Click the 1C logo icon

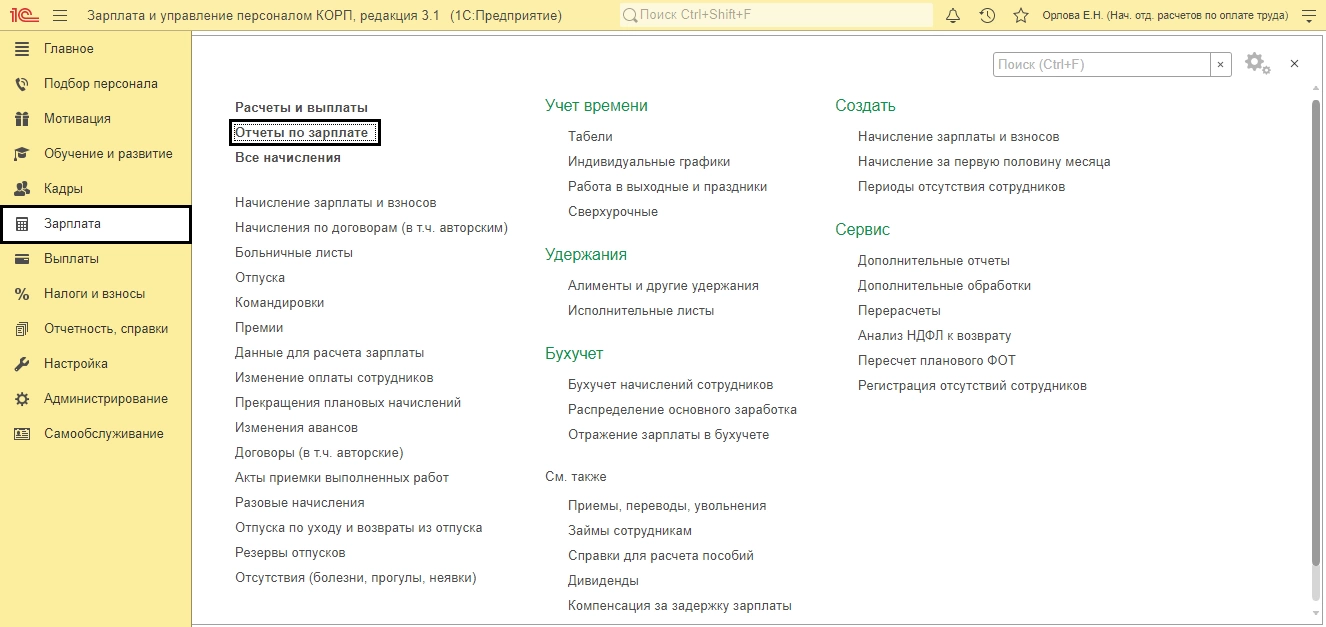point(22,16)
